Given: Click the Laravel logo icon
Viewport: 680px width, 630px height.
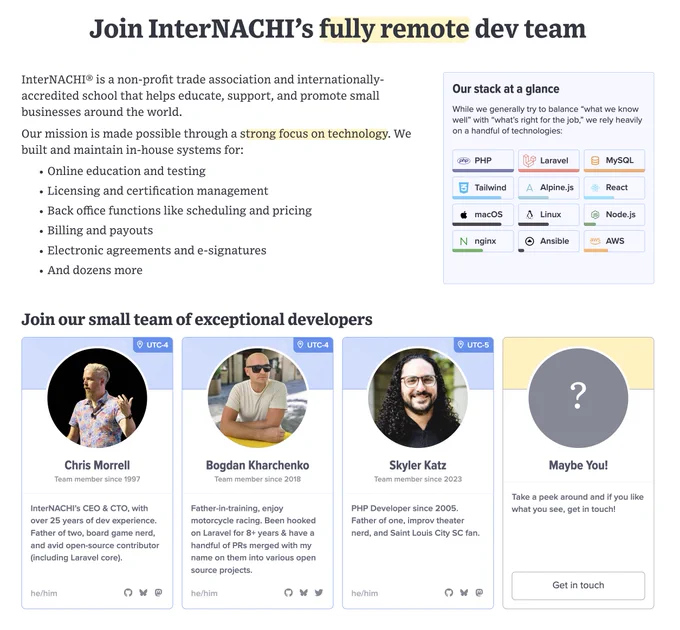Looking at the screenshot, I should 529,160.
